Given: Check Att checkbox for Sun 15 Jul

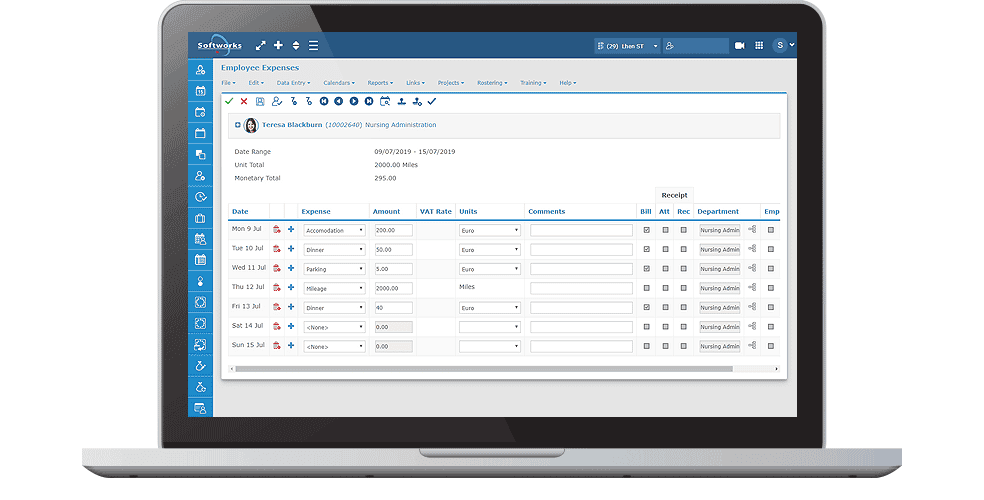Looking at the screenshot, I should point(665,346).
